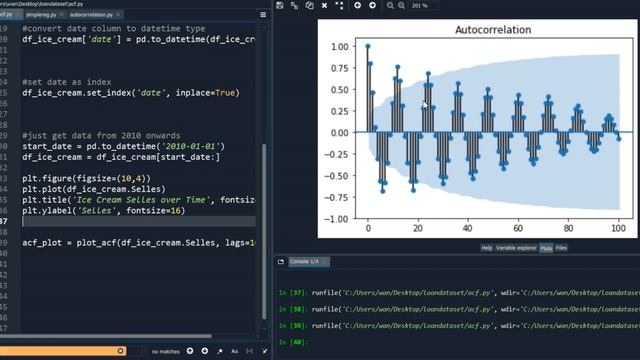
Task: Click the start_date = pd.to_datetime line
Action: coord(123,146)
